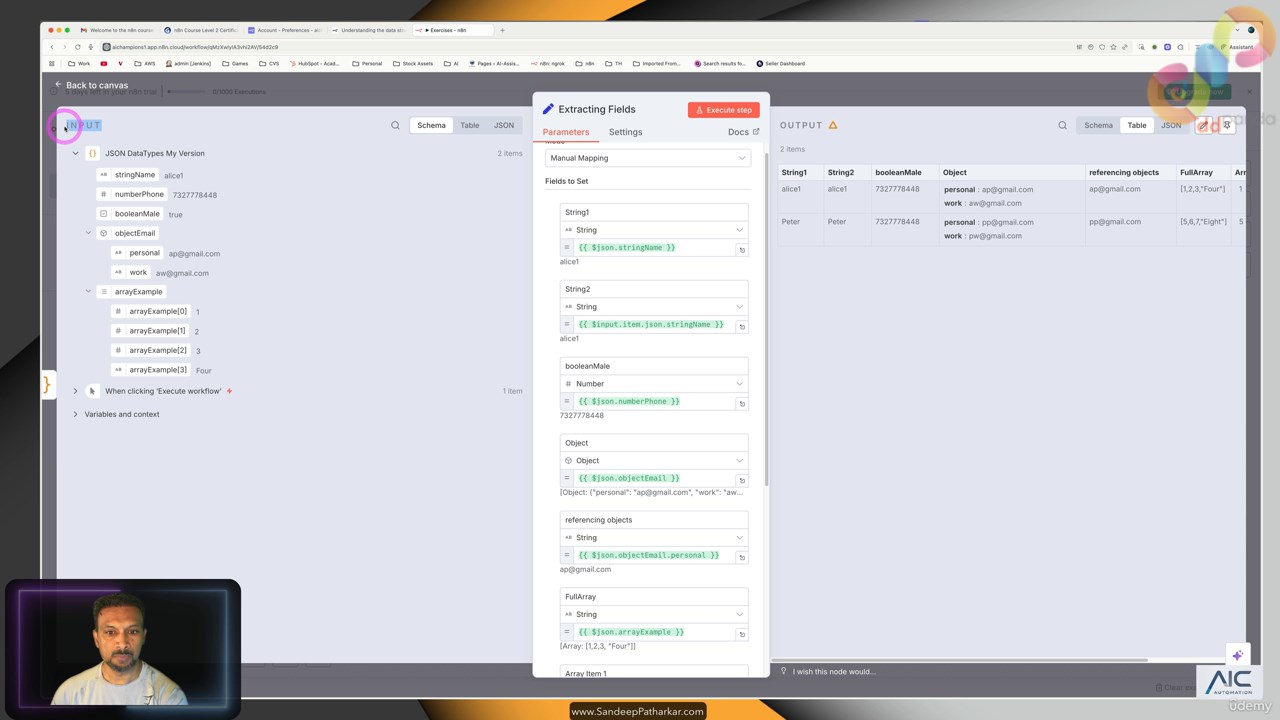Select the personal email schema field
Image resolution: width=1280 pixels, height=720 pixels.
coord(136,253)
